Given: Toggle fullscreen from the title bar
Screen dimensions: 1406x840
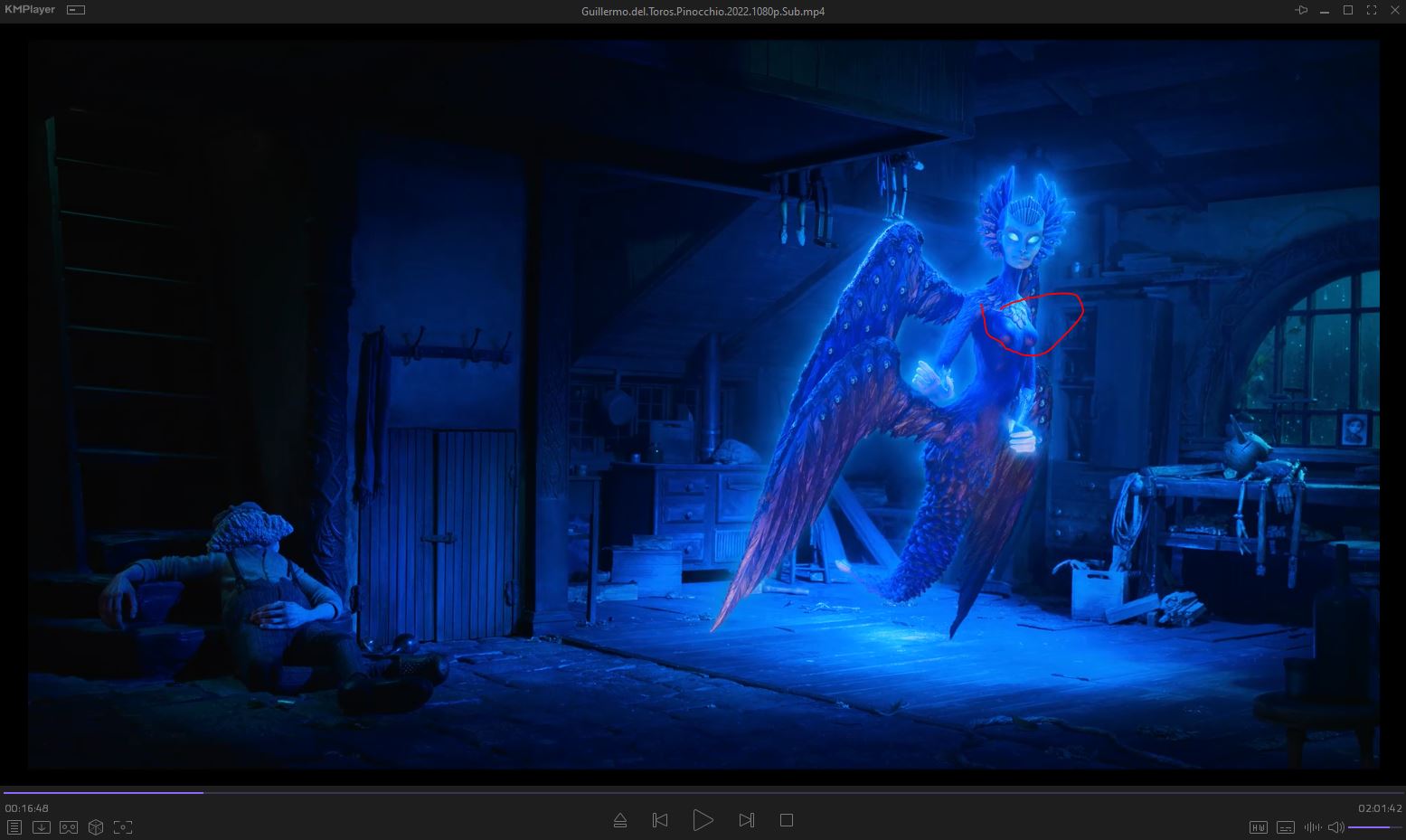Looking at the screenshot, I should point(1371,11).
